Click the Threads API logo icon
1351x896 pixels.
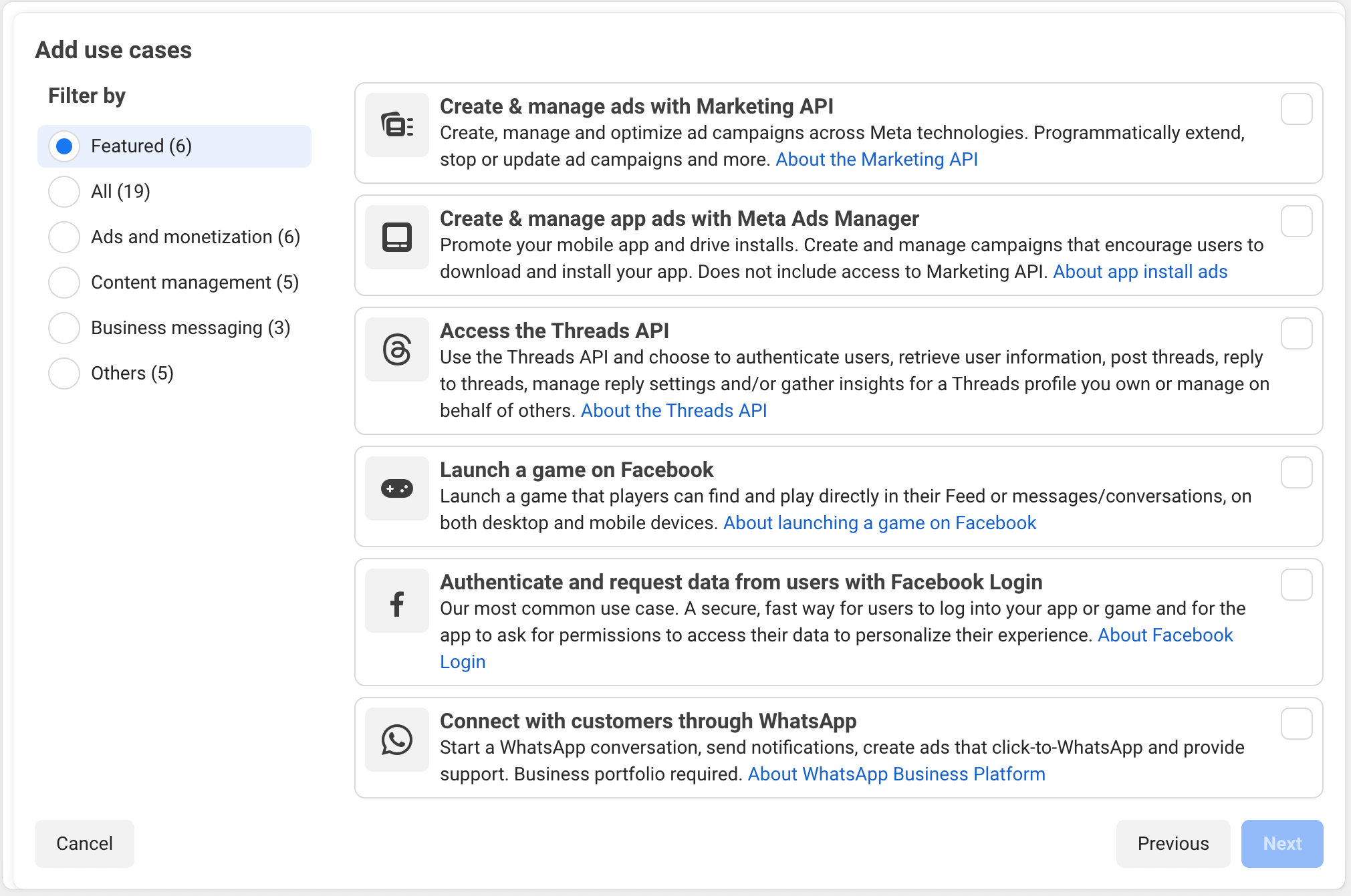coord(396,349)
